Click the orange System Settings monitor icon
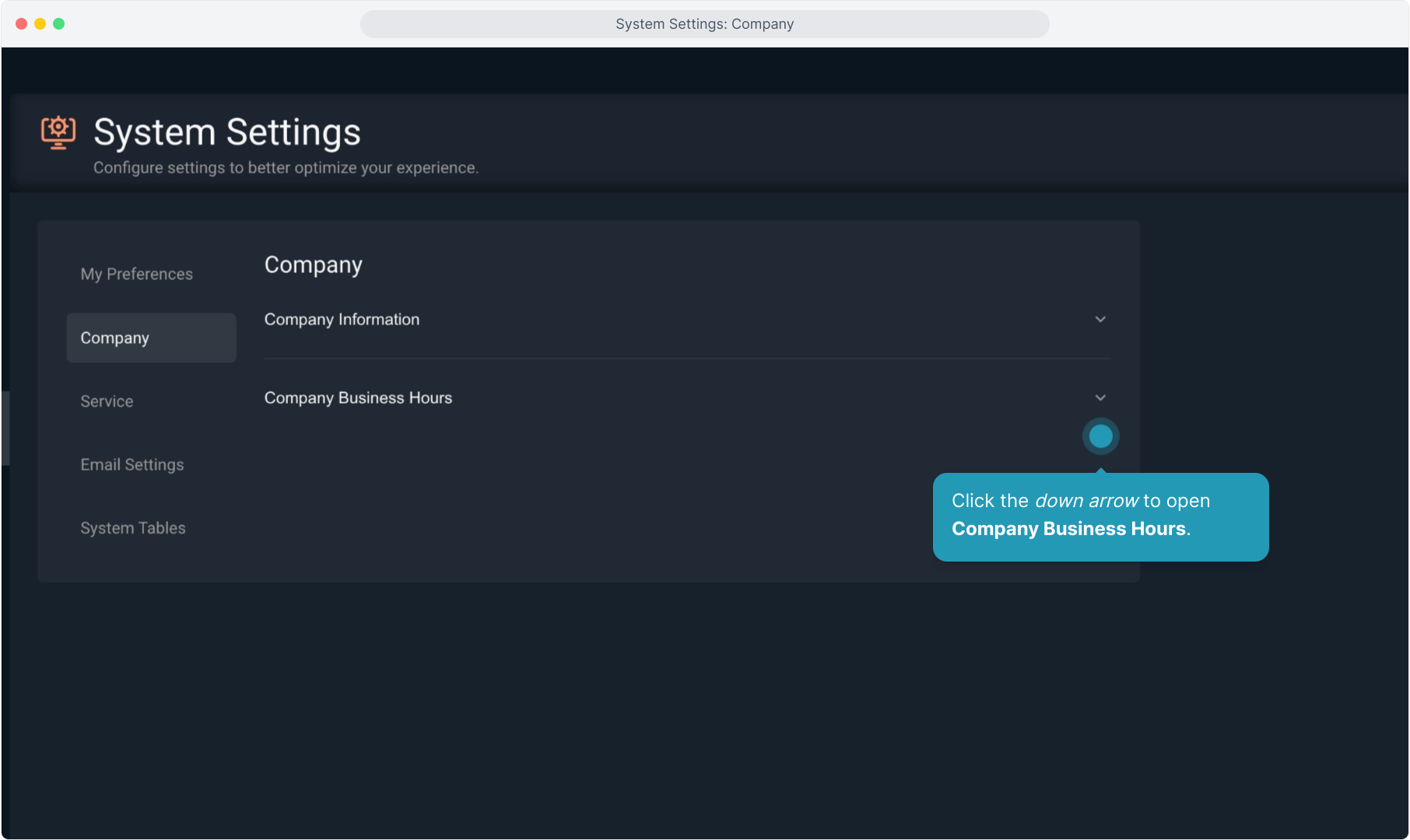Screen dimensions: 1410x840 coord(58,132)
